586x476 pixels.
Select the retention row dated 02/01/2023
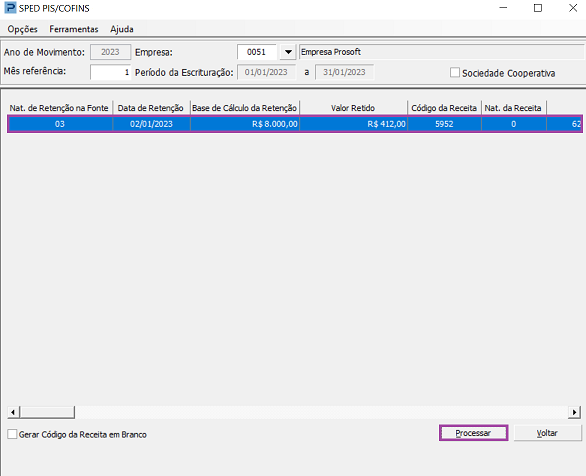[x=294, y=124]
